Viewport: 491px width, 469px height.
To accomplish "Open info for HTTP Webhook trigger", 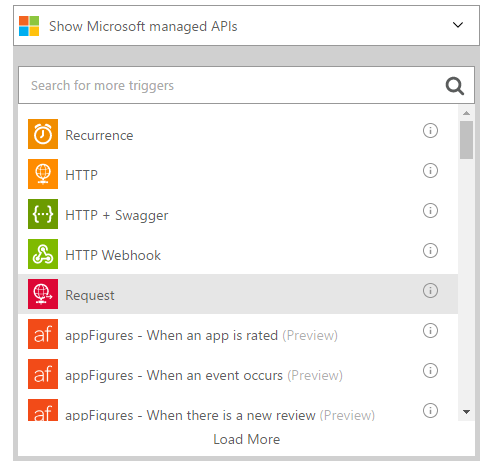I will tap(430, 250).
